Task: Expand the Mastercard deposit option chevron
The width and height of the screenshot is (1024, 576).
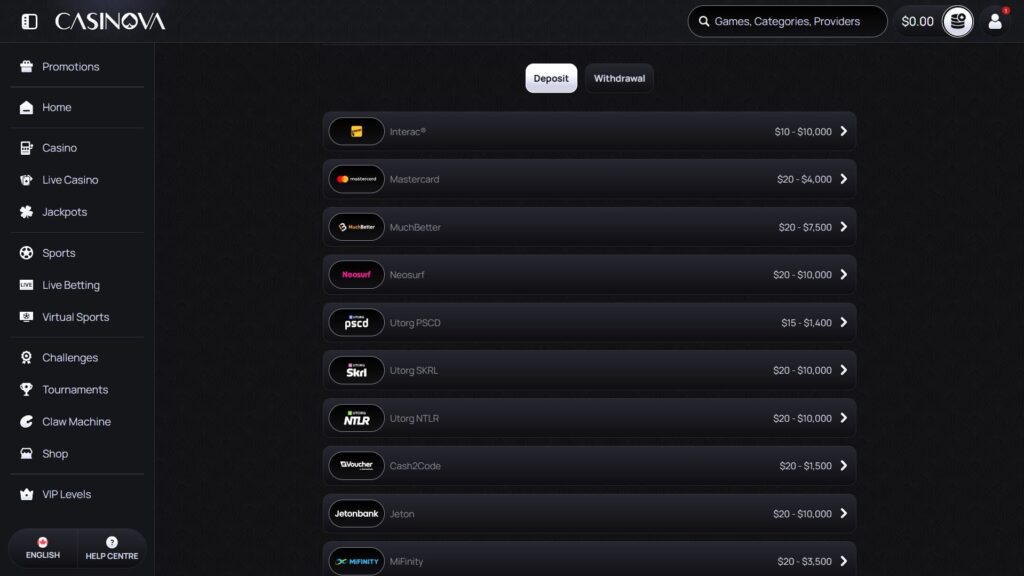Action: tap(844, 179)
